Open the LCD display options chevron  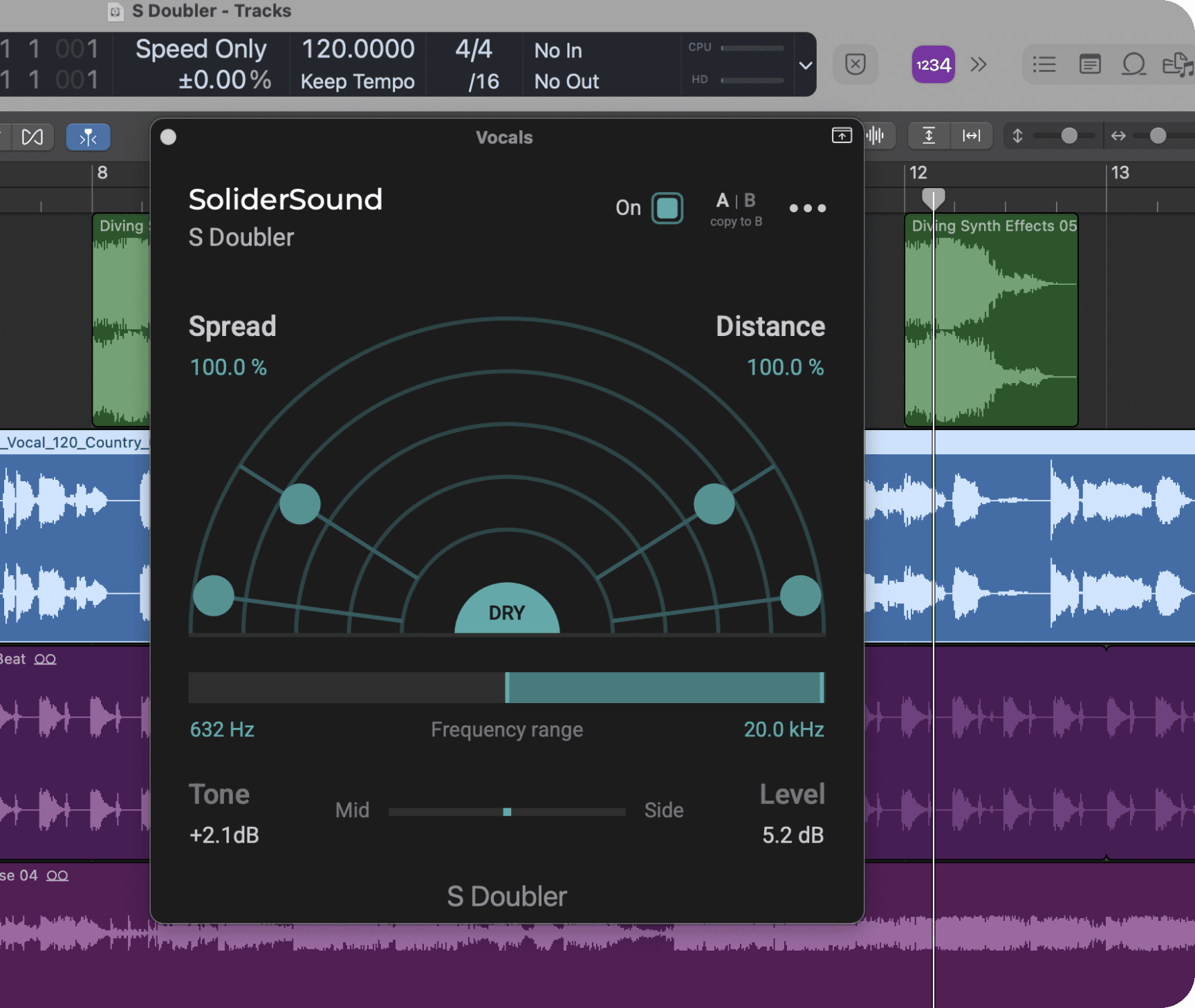point(805,64)
